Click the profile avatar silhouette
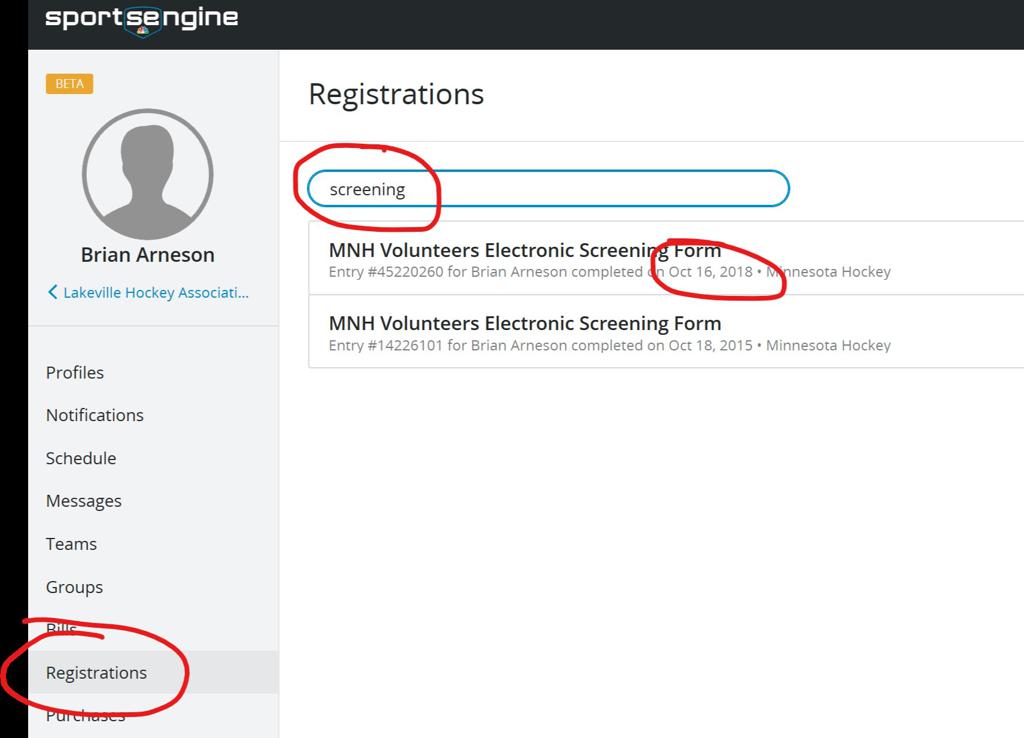The height and width of the screenshot is (738, 1024). (147, 174)
